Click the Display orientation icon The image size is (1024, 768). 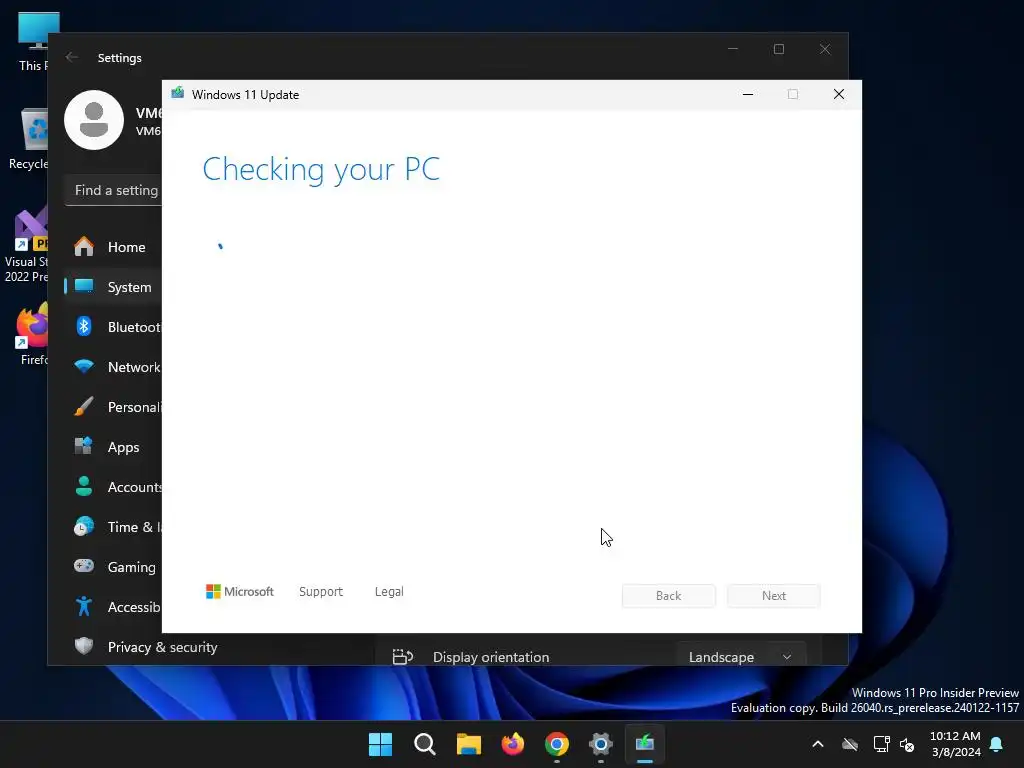pos(402,656)
